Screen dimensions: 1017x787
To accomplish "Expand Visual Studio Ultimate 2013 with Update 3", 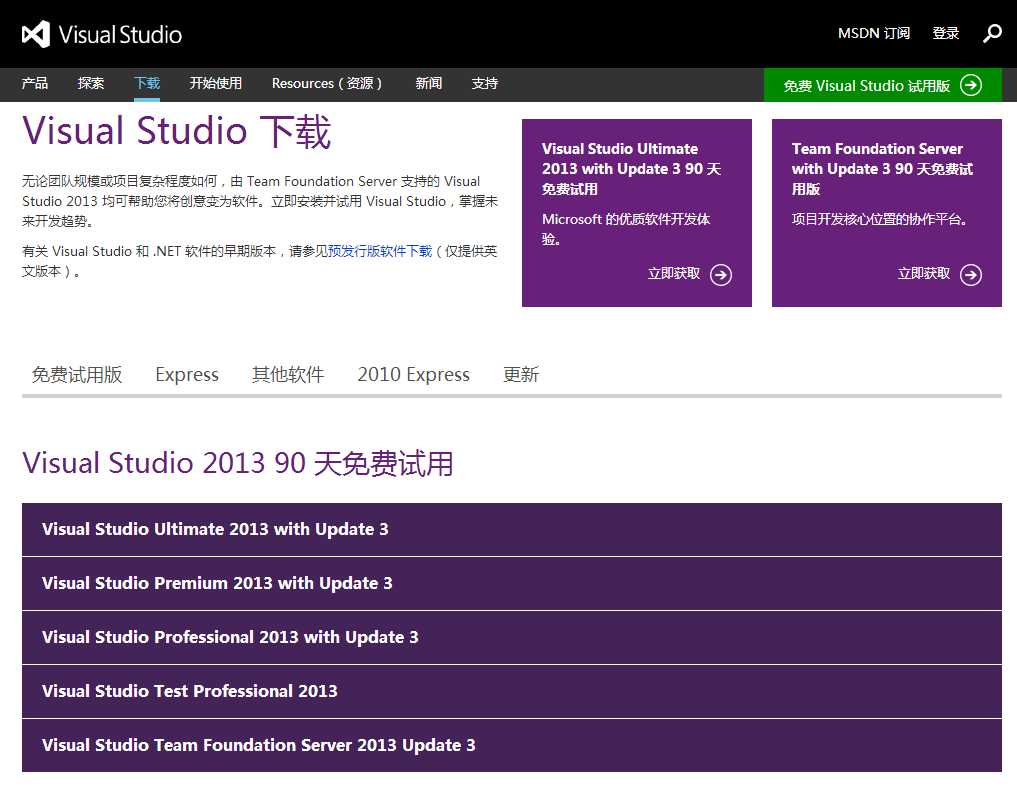I will point(512,529).
